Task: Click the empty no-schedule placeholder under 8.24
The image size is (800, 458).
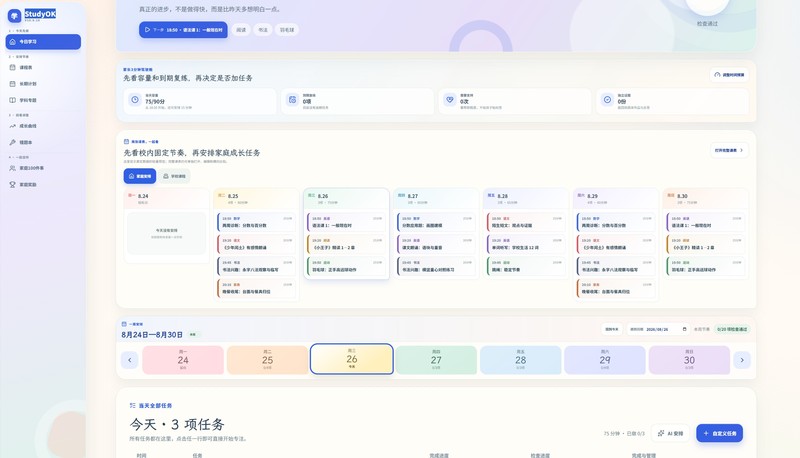Action: [x=167, y=233]
